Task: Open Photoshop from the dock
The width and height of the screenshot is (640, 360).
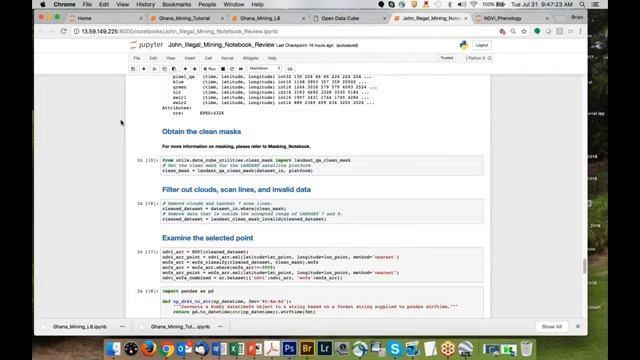Action: (x=289, y=349)
